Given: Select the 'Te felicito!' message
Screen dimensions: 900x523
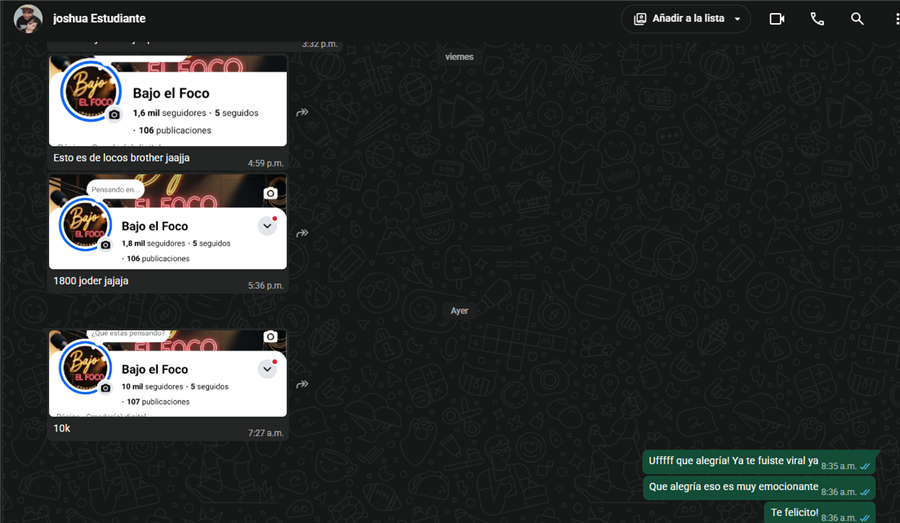Looking at the screenshot, I should pos(794,512).
